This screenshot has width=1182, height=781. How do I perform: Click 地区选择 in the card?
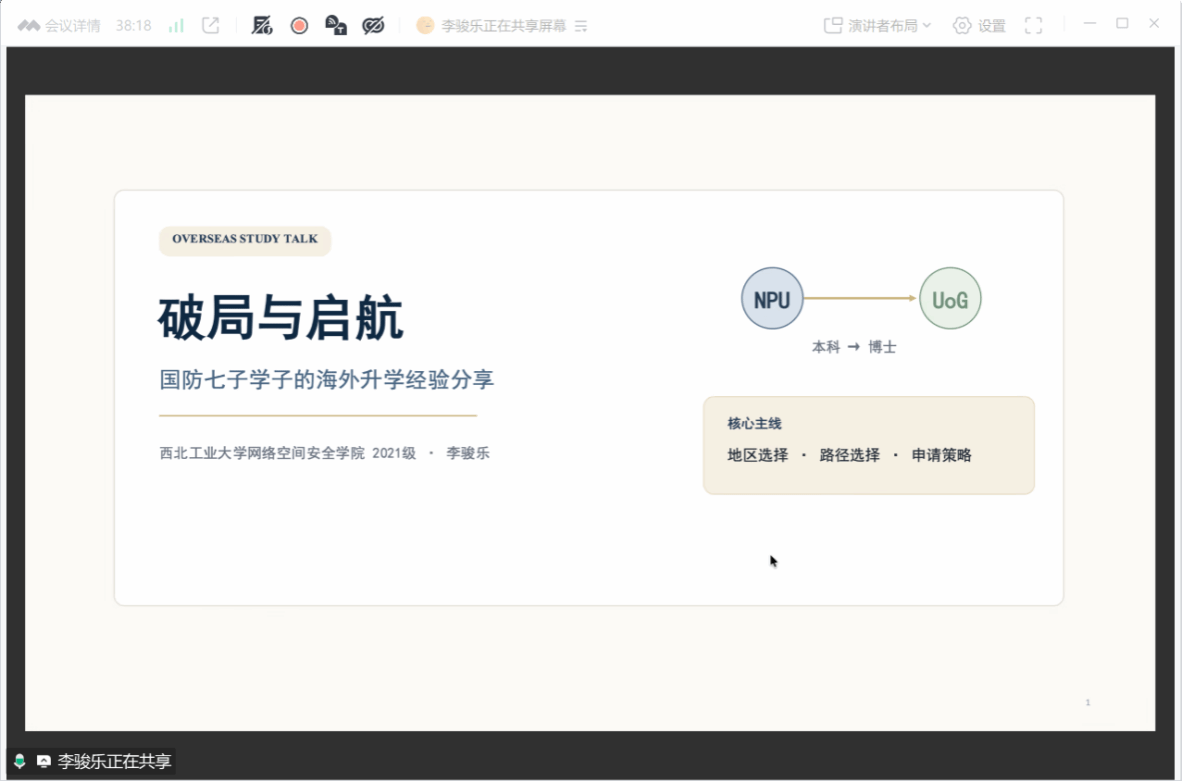[x=758, y=455]
